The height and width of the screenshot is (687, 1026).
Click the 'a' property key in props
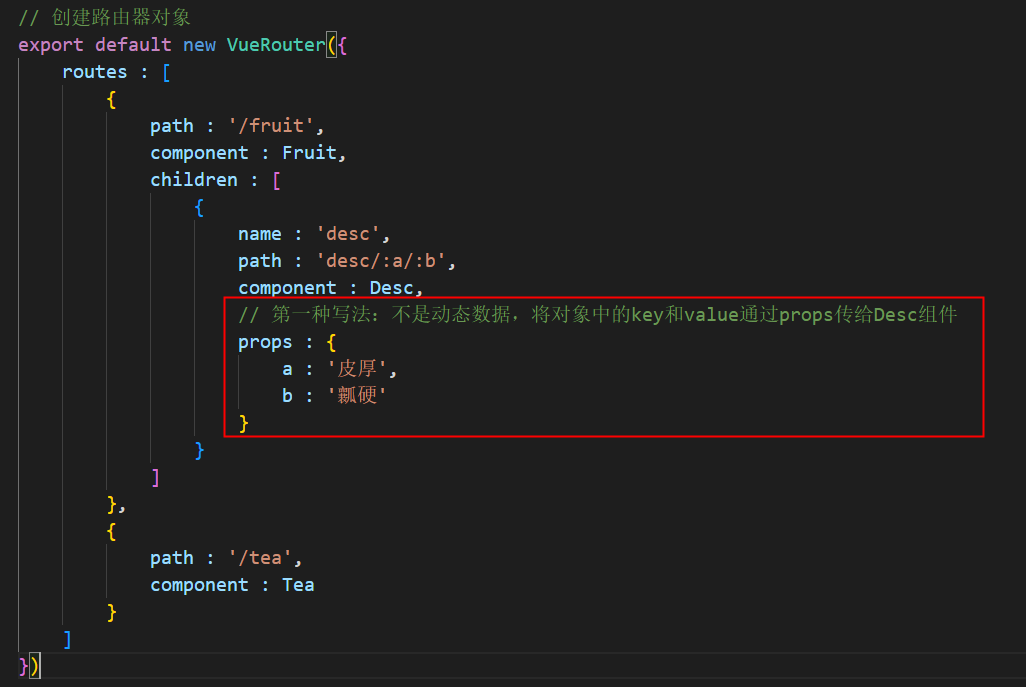point(287,368)
